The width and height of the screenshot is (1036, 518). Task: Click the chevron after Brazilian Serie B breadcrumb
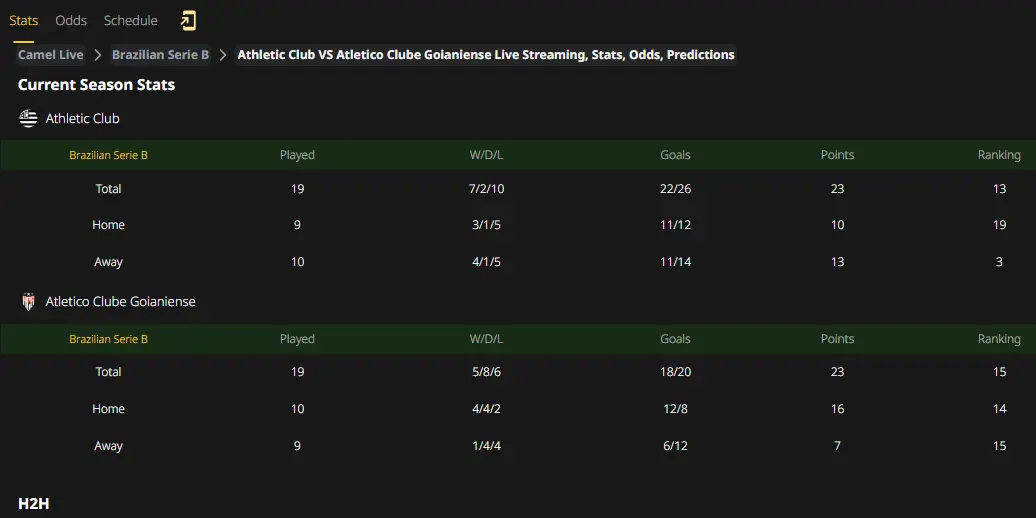[223, 55]
